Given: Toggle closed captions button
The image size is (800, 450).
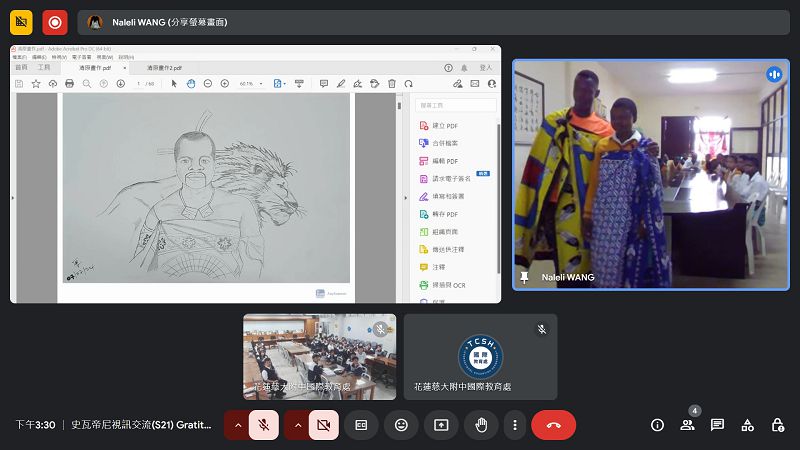Looking at the screenshot, I should click(361, 425).
